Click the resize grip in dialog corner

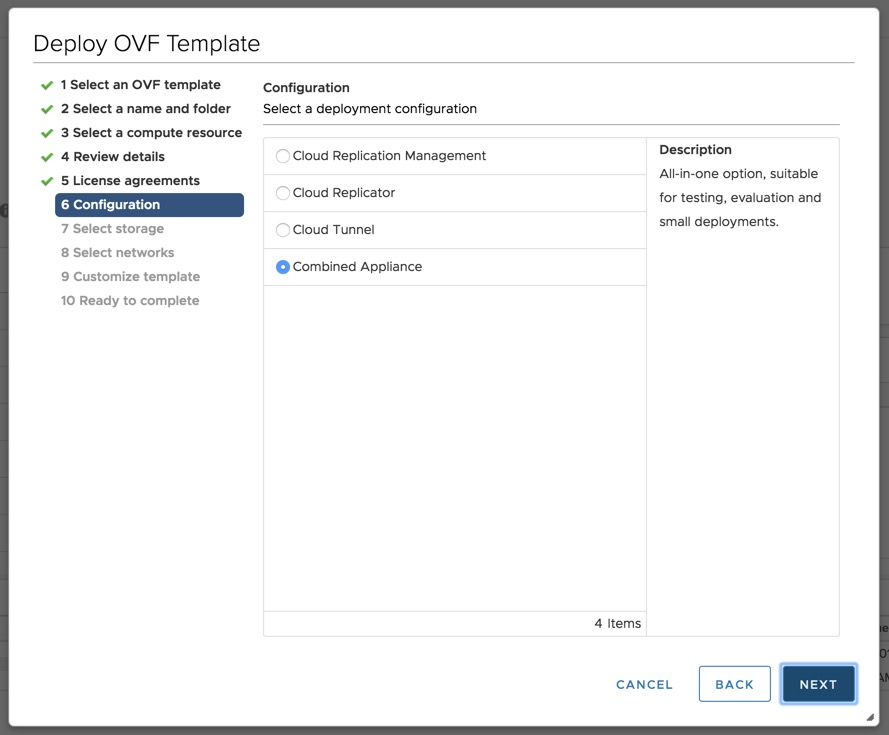point(869,718)
